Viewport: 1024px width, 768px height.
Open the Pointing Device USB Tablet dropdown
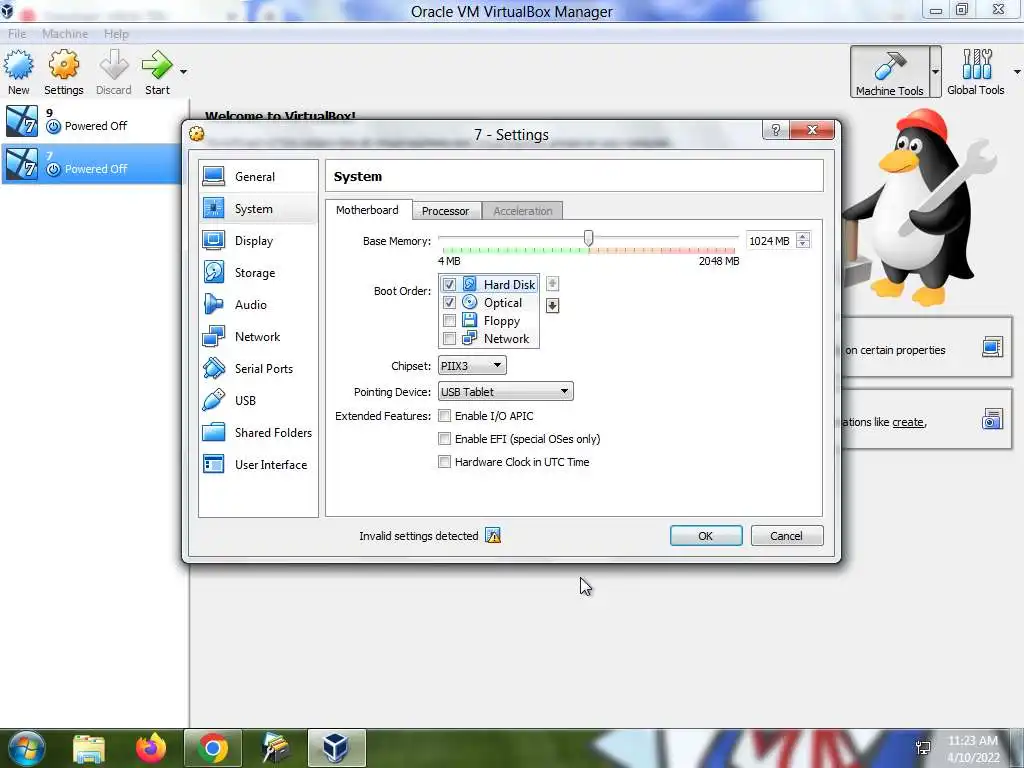(x=505, y=391)
